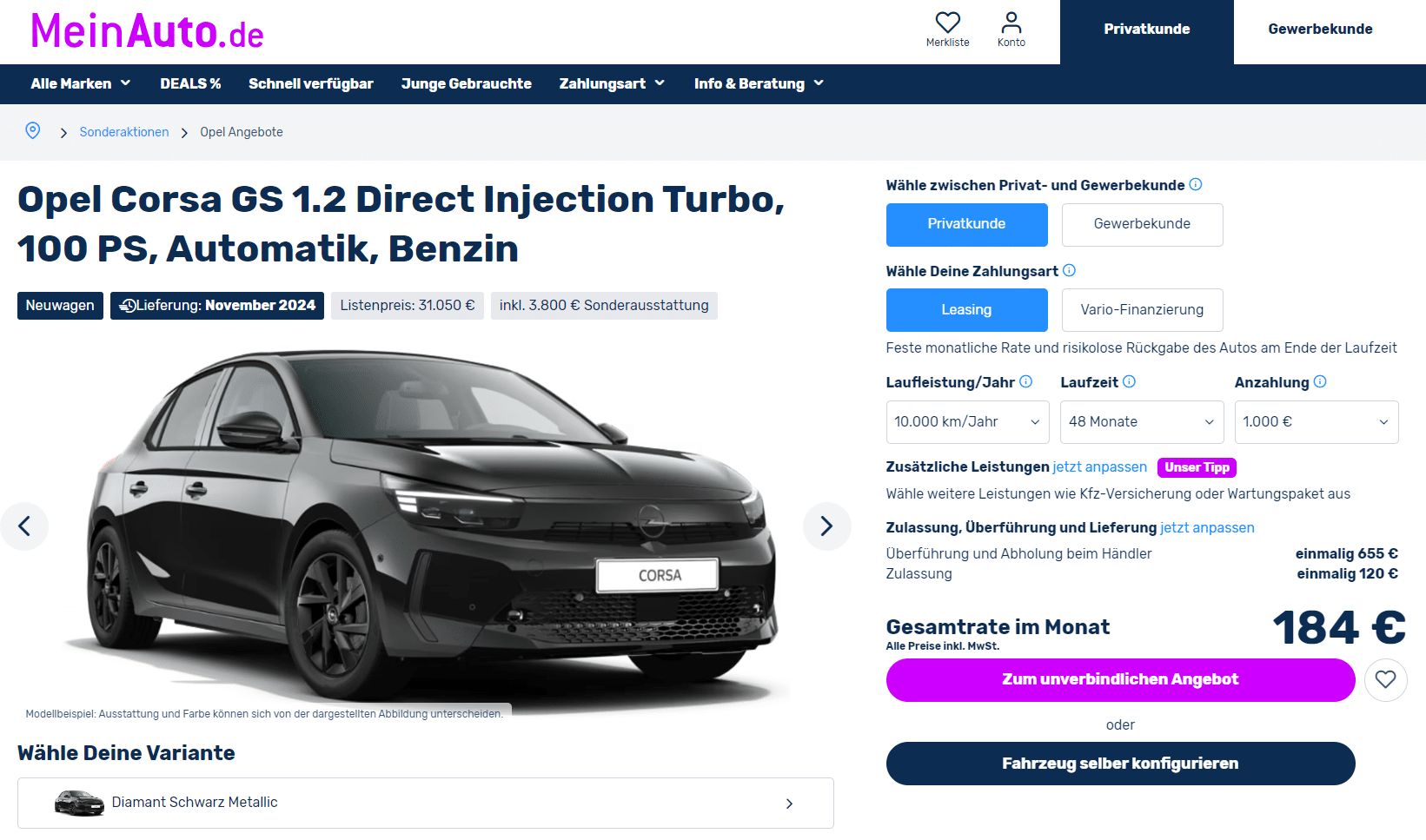Click the Wähle Deine Variante heading
1426x840 pixels.
point(126,753)
